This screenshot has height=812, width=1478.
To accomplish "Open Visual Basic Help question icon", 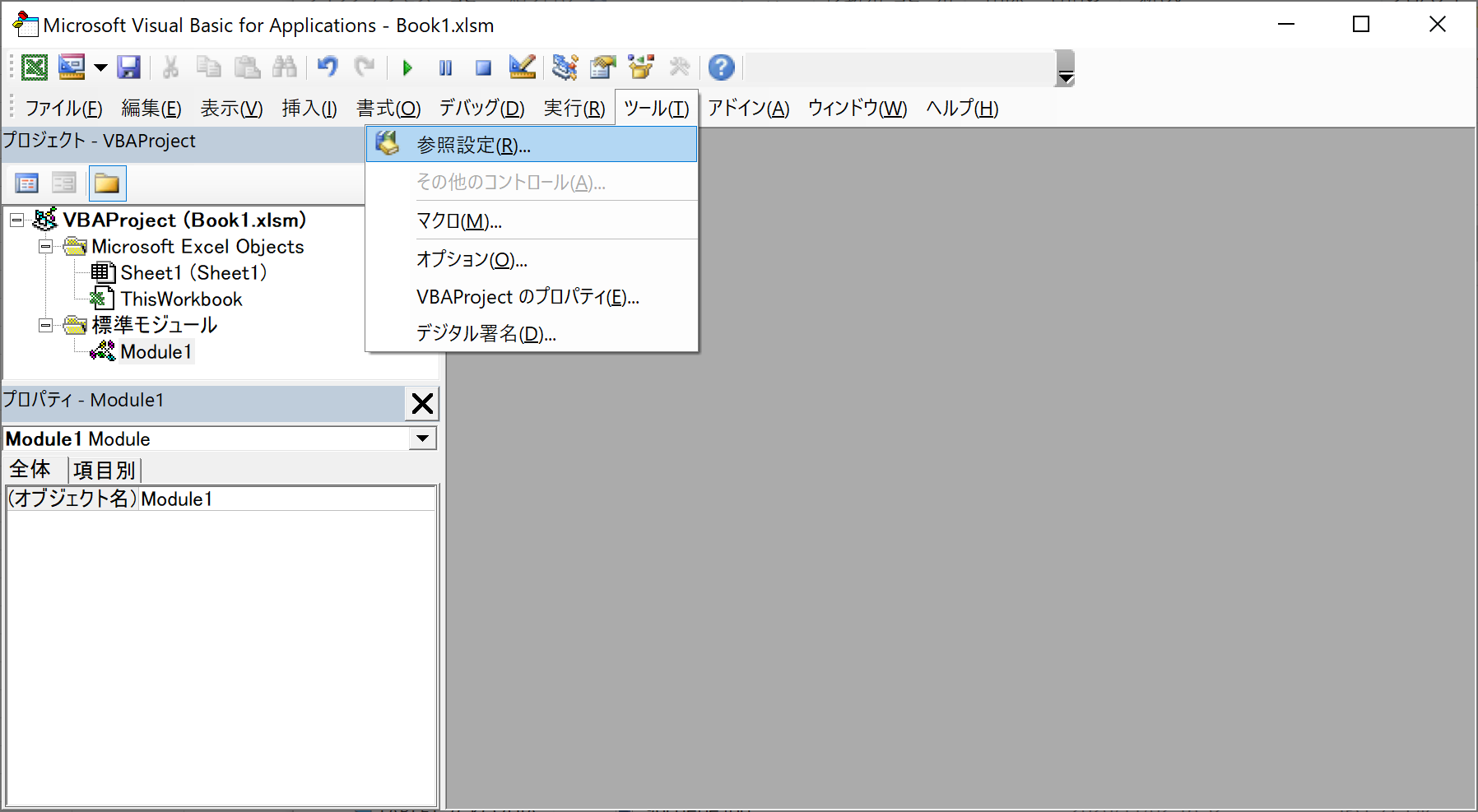I will [721, 67].
